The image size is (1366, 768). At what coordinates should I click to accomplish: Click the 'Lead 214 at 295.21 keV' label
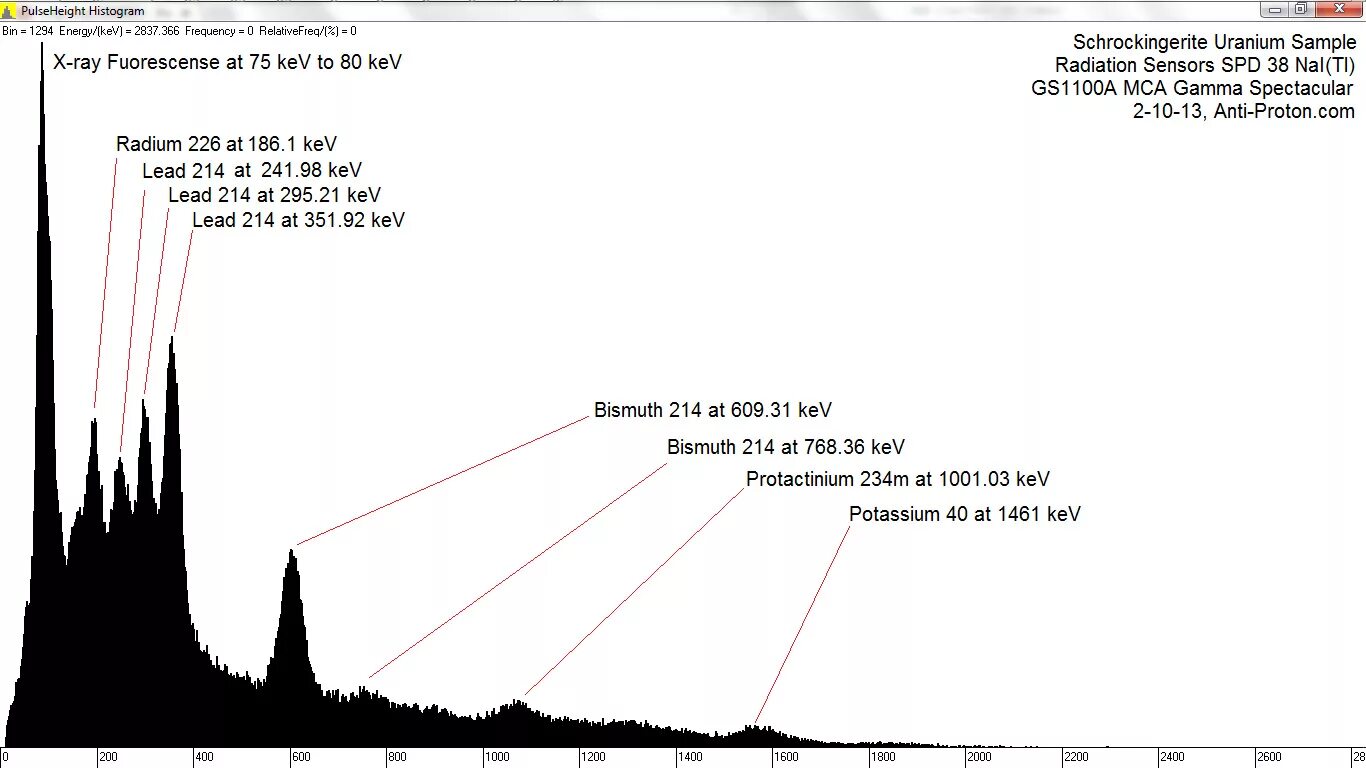pos(274,195)
